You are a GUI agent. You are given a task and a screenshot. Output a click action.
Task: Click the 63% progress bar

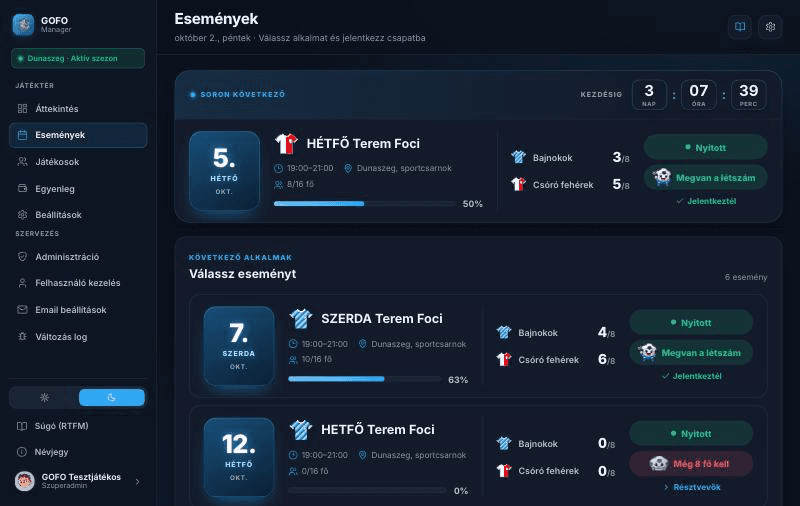coord(365,379)
